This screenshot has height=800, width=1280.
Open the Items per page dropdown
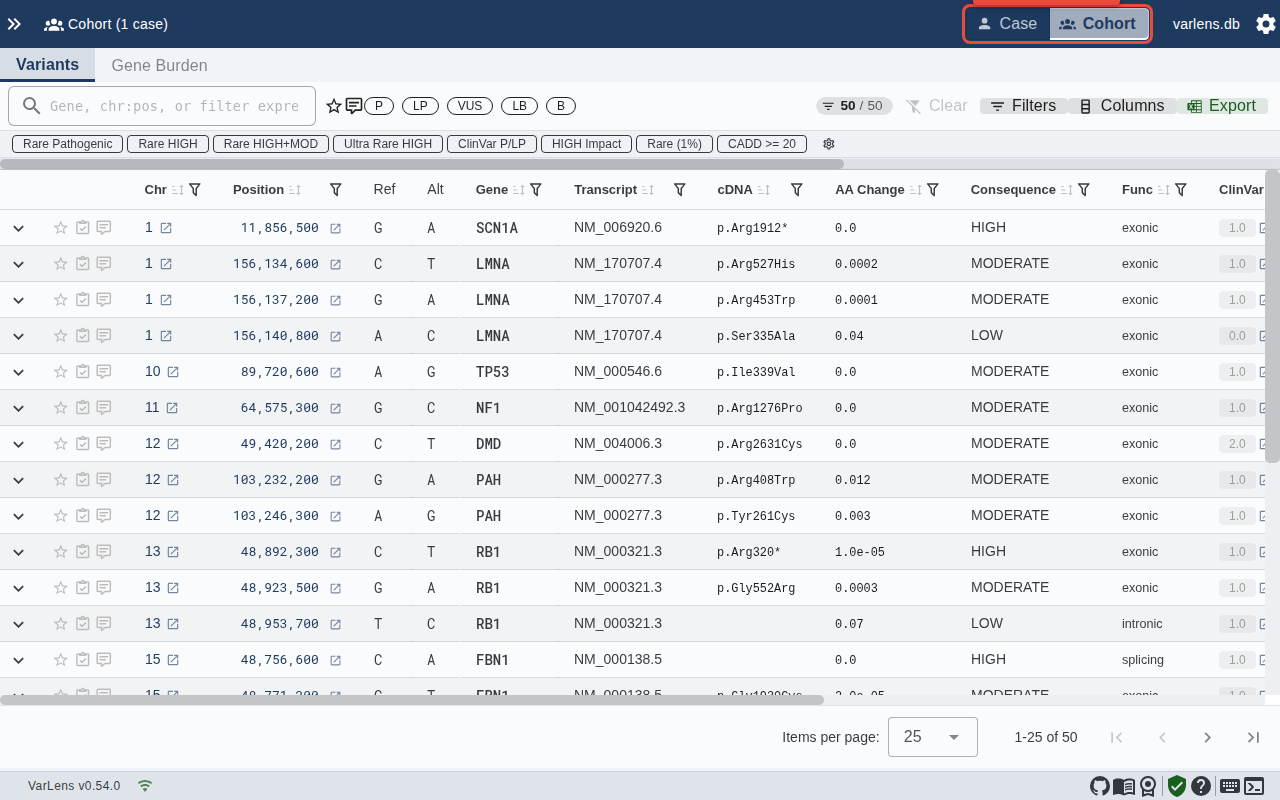tap(932, 737)
